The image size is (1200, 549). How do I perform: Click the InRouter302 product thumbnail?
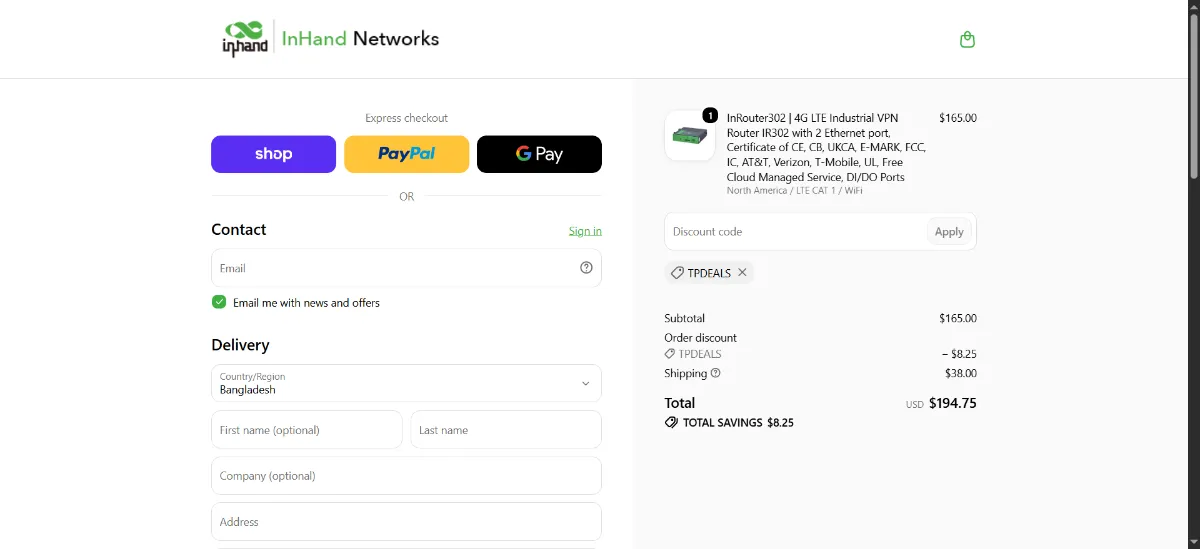[690, 135]
